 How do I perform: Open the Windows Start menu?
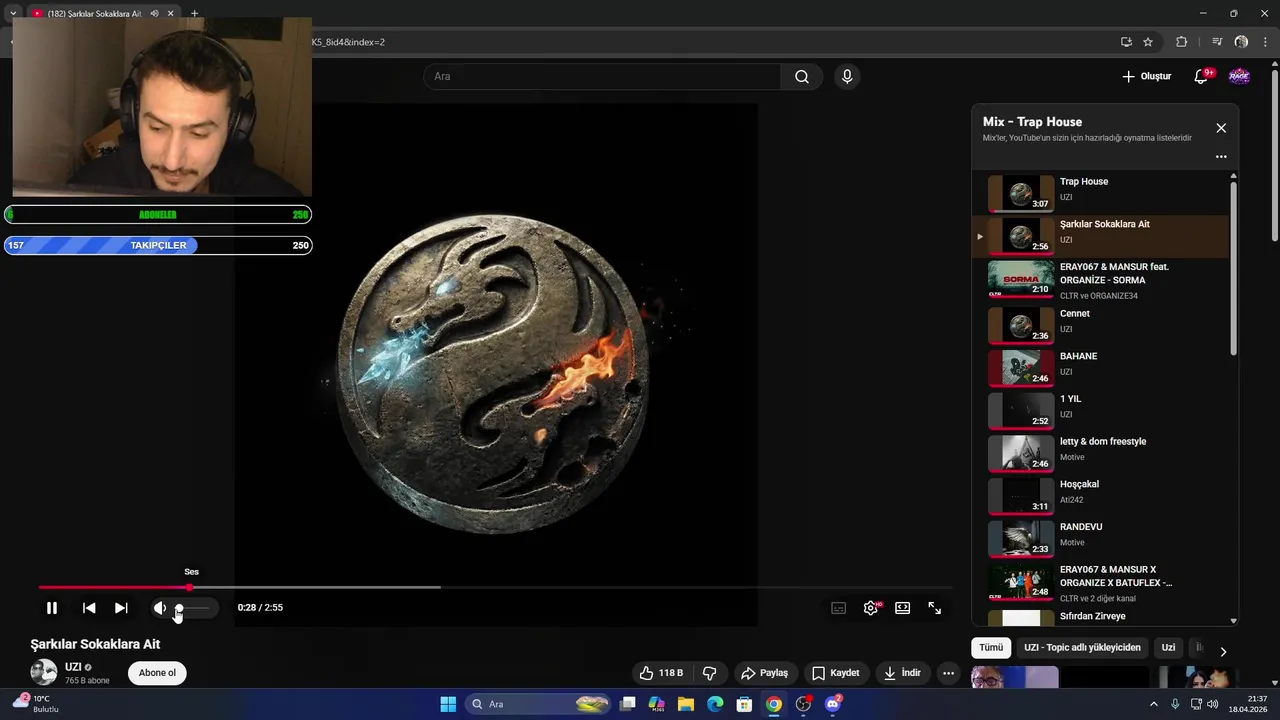click(x=448, y=704)
